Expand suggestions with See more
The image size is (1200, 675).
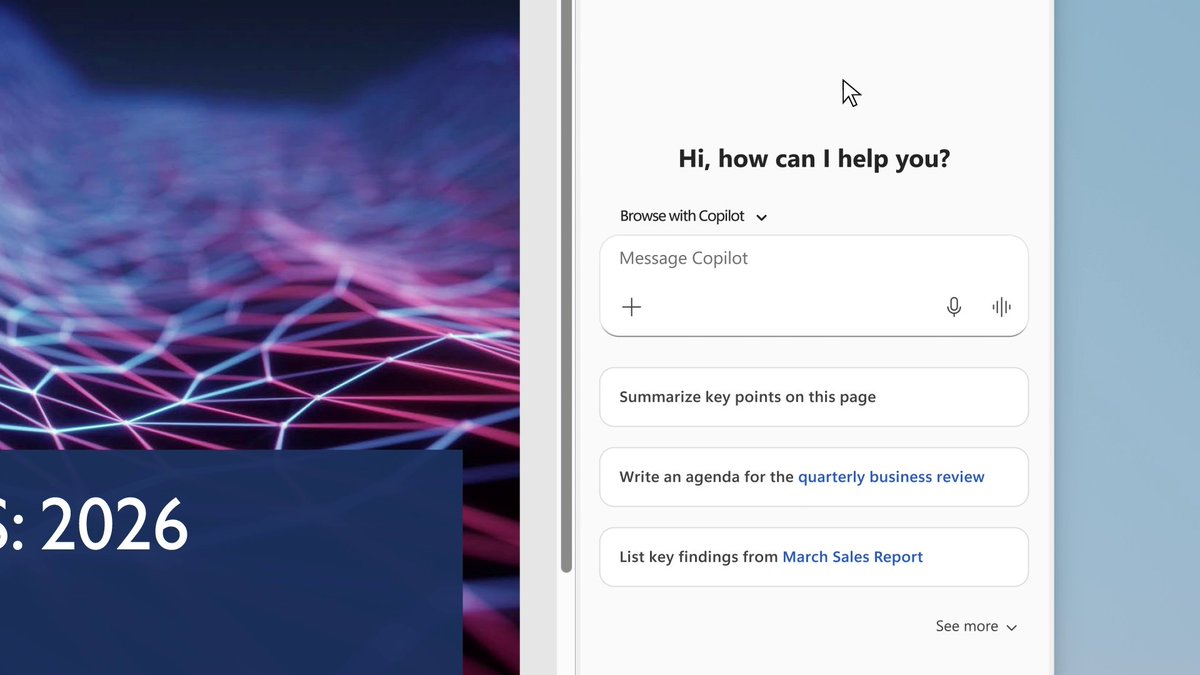coord(976,626)
